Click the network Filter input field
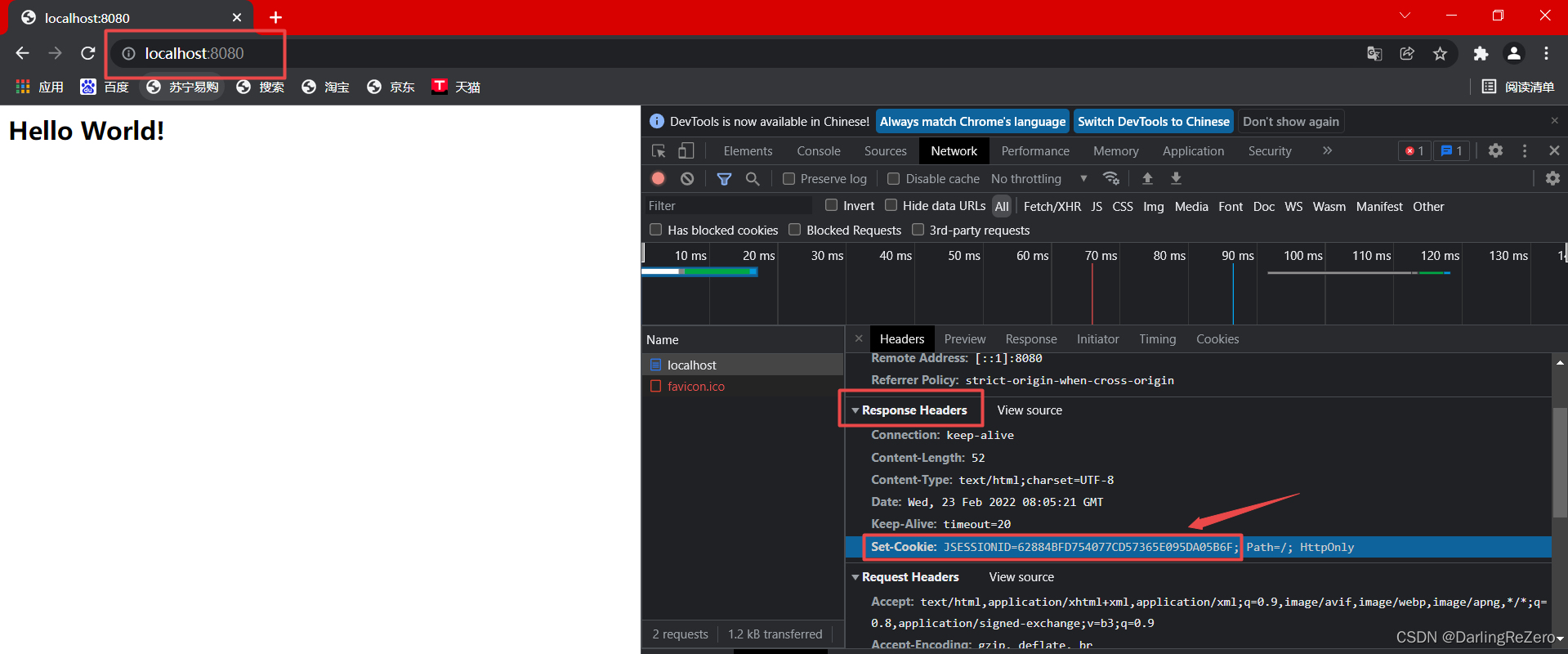 pos(727,206)
